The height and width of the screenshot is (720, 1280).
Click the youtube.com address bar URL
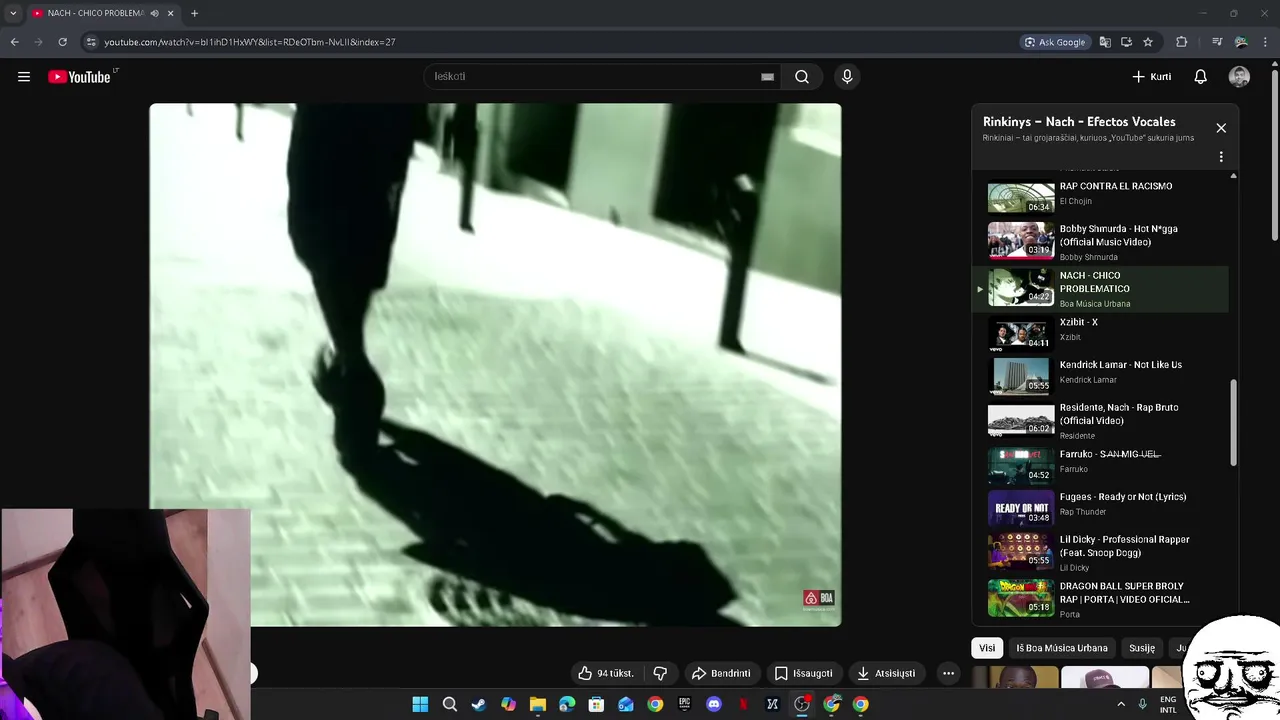(x=250, y=42)
